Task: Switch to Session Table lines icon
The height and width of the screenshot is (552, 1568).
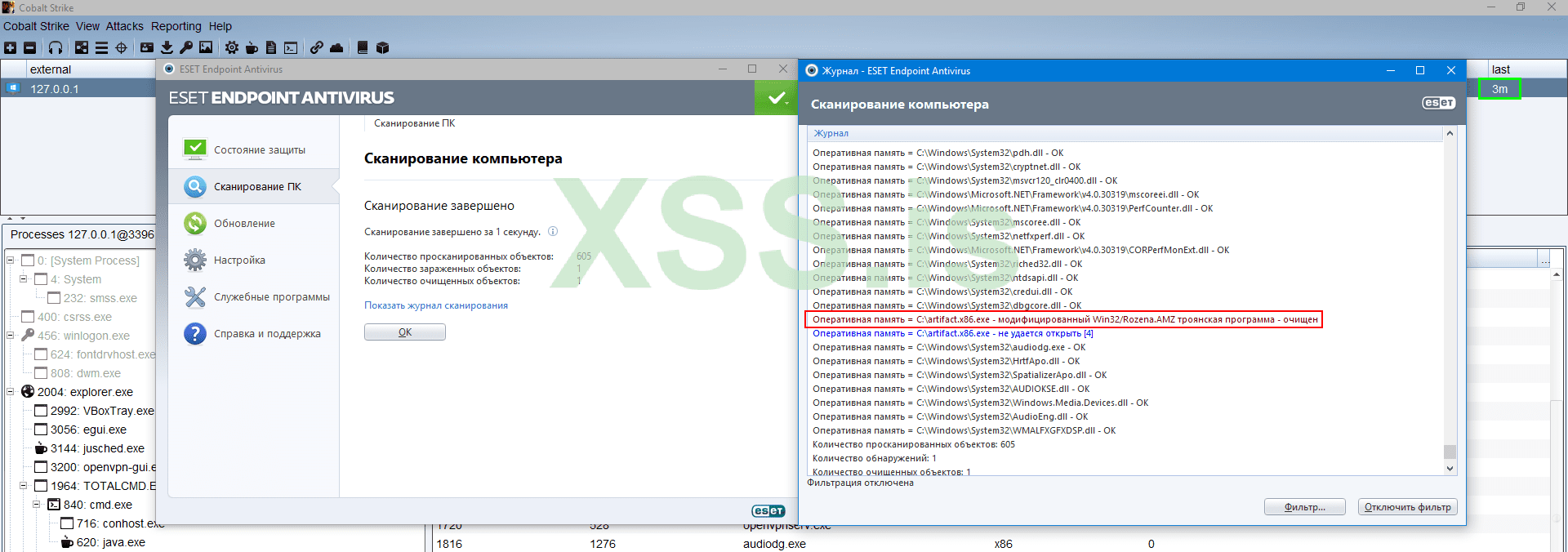Action: (101, 47)
